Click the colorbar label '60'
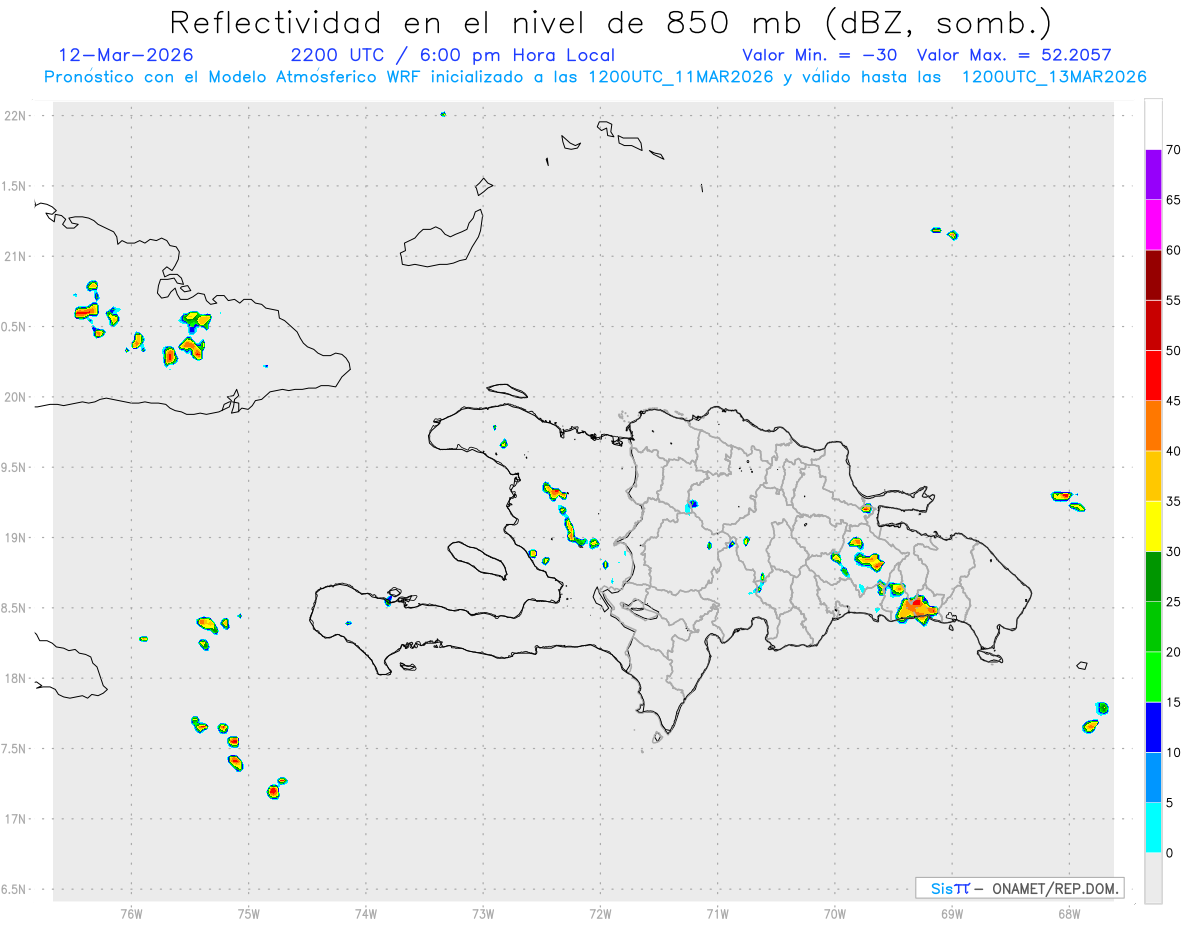The width and height of the screenshot is (1200, 927). 1173,250
